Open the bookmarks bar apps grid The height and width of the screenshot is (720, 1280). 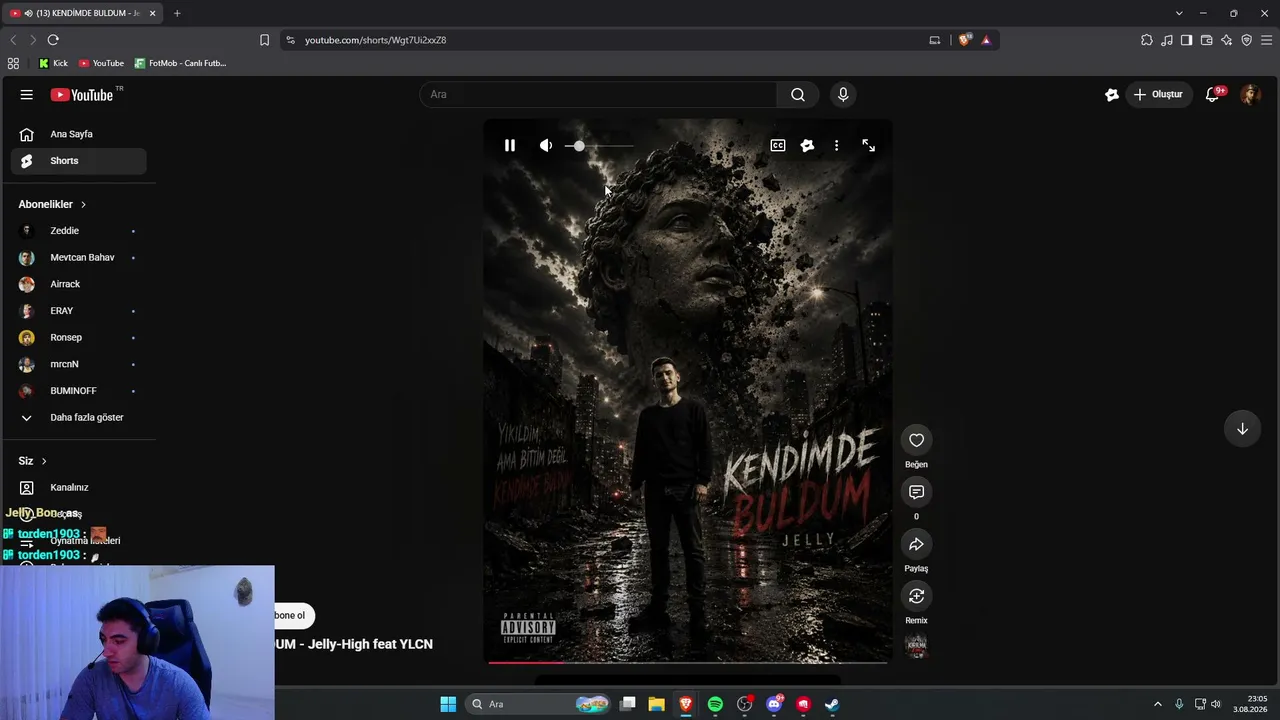point(13,63)
